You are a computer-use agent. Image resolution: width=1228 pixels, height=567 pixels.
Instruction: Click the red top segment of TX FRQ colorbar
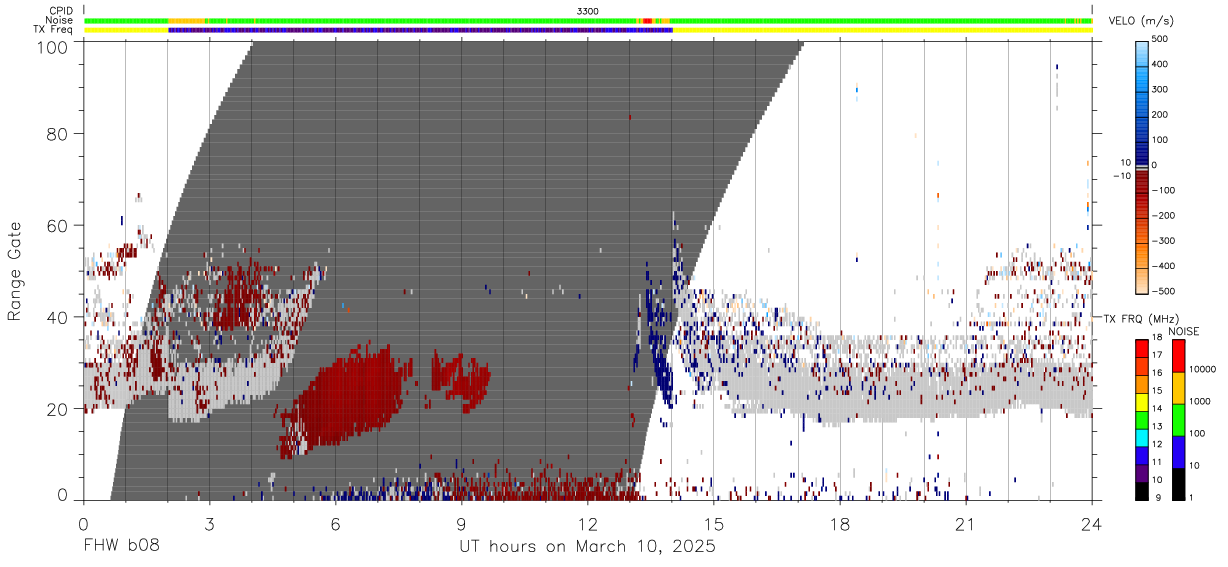tap(1142, 348)
